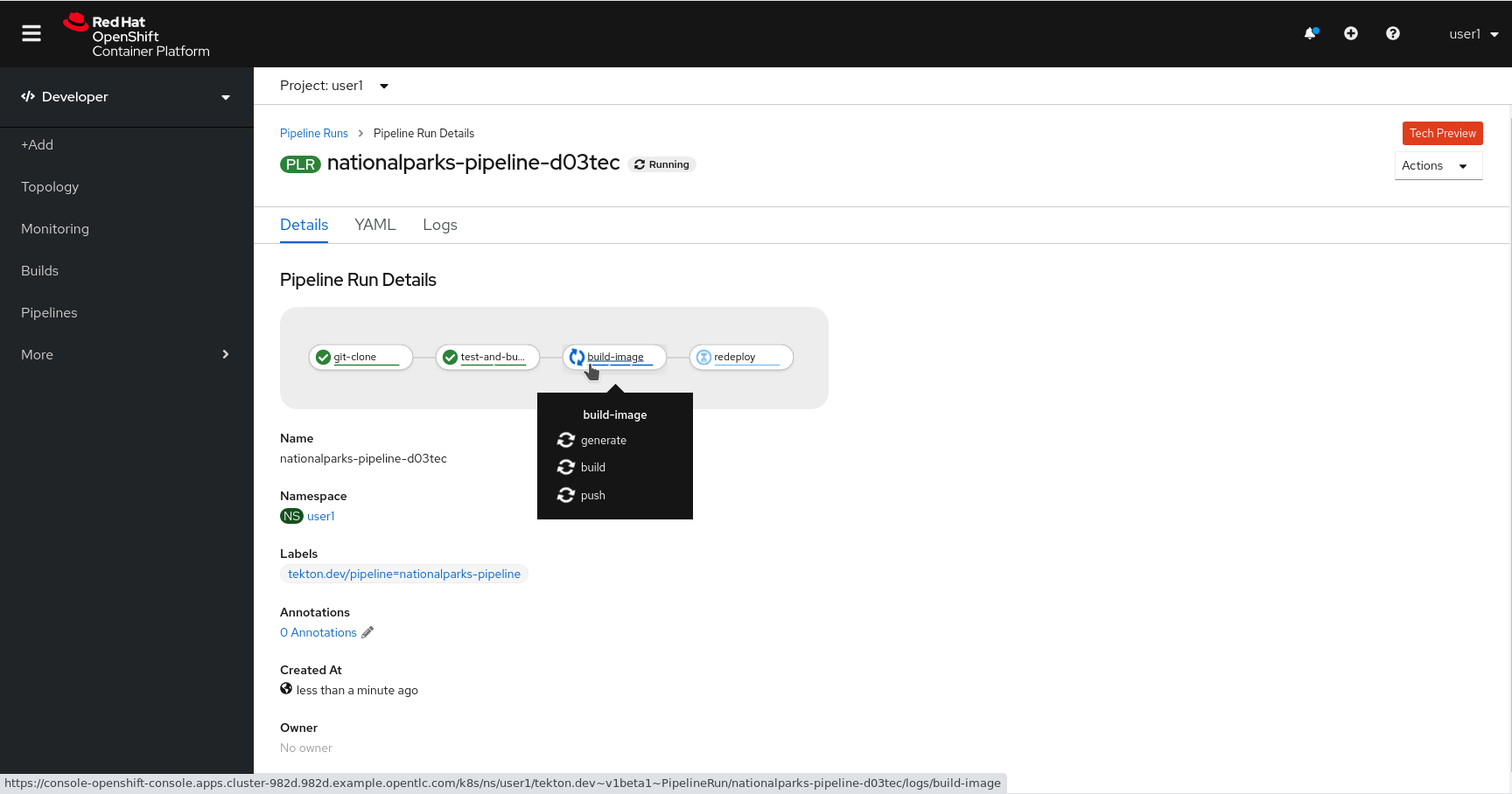The image size is (1512, 794).
Task: Select the git-clone task node
Action: tap(360, 357)
